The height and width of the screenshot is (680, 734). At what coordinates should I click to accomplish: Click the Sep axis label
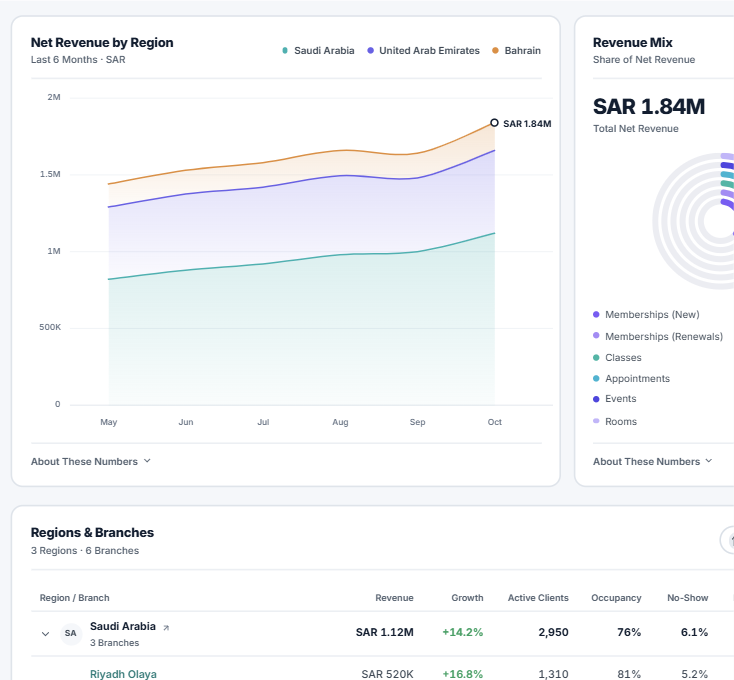tap(418, 422)
